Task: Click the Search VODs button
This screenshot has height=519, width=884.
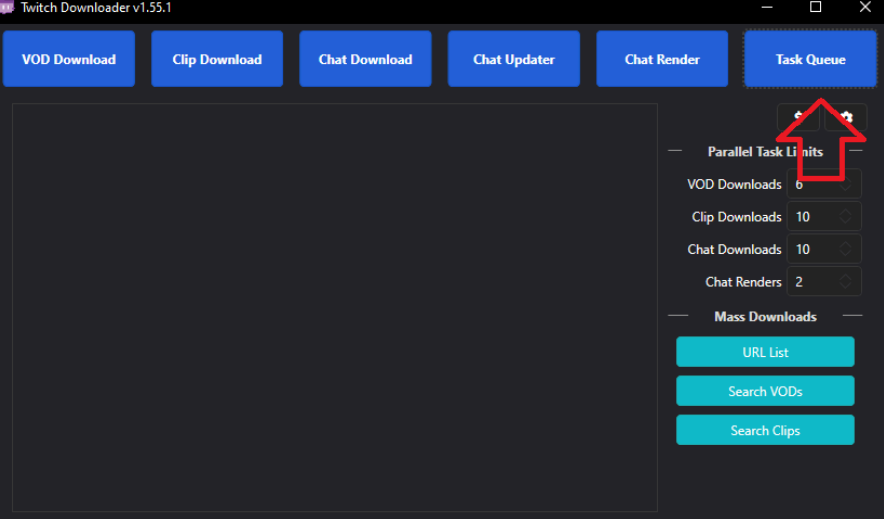Action: coord(765,391)
